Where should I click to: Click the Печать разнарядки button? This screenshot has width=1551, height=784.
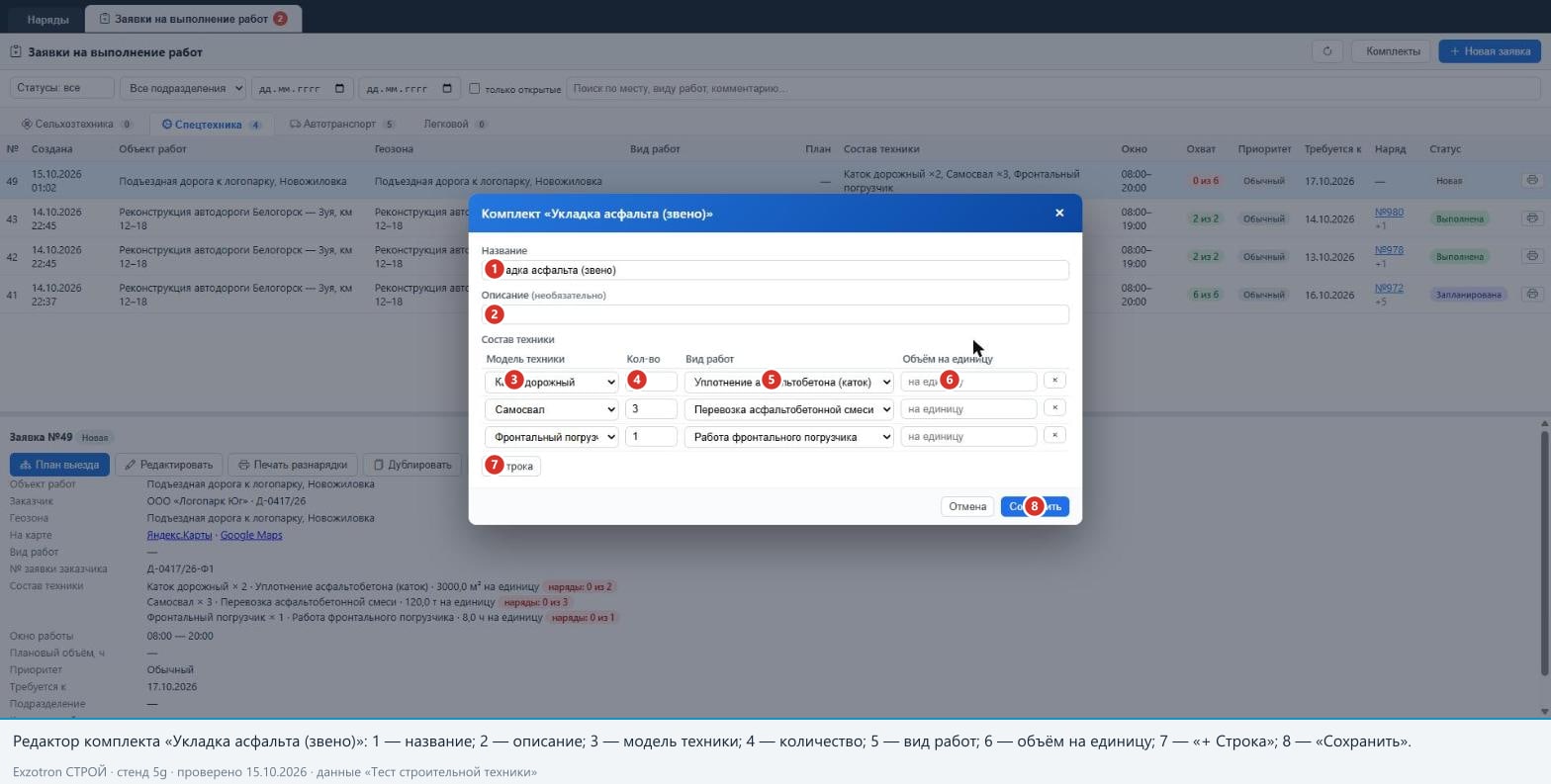(x=292, y=465)
